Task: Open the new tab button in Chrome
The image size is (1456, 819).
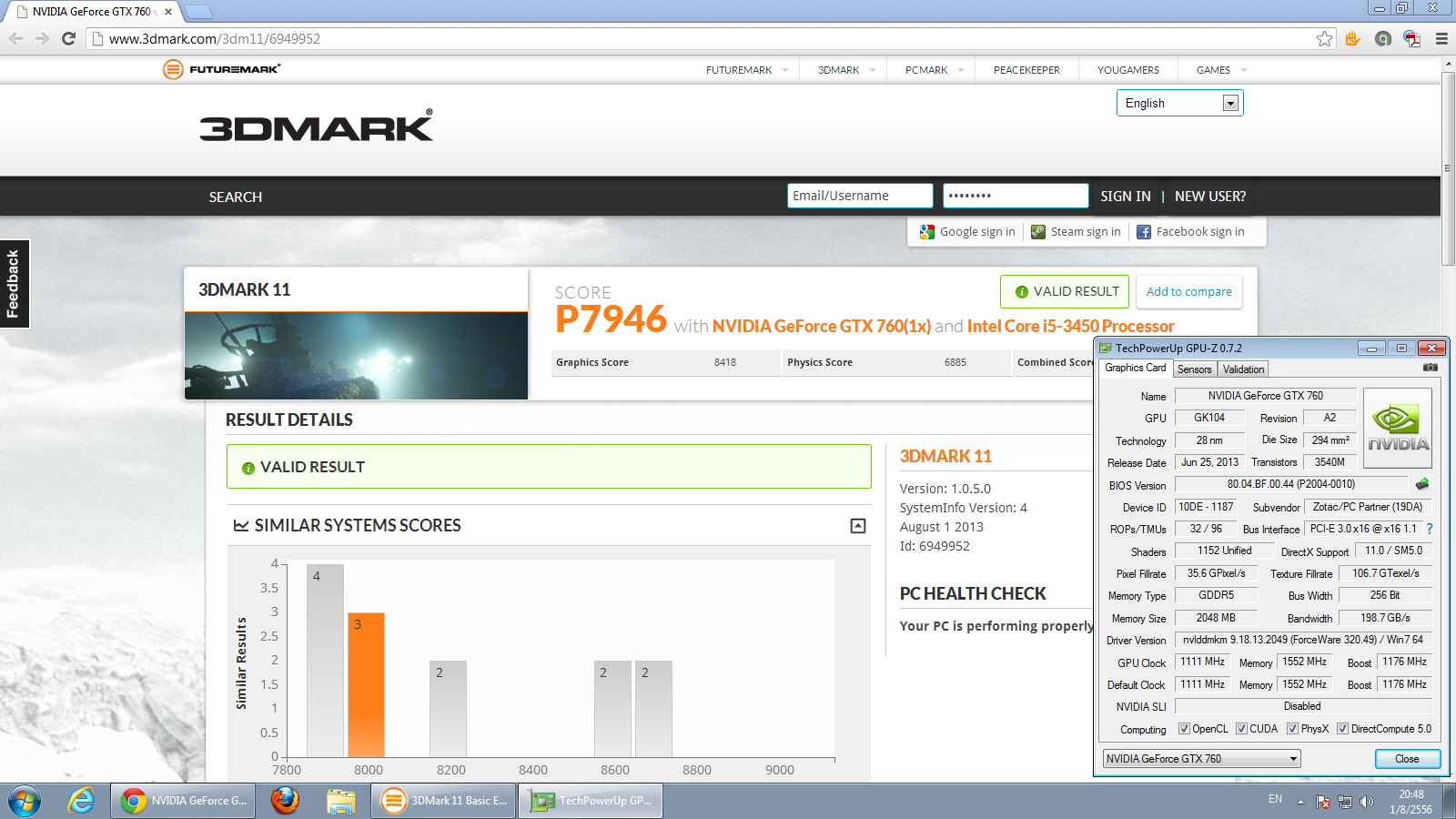Action: pyautogui.click(x=197, y=12)
